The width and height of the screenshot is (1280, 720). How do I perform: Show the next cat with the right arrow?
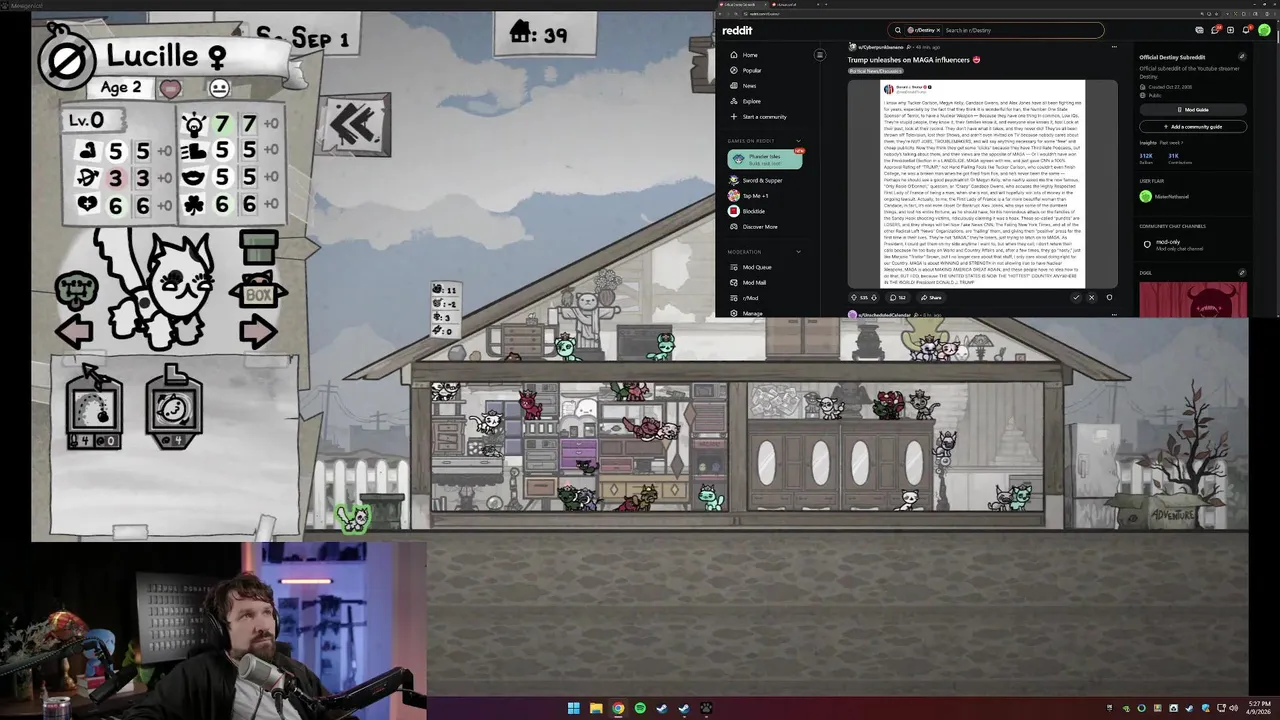tap(258, 332)
